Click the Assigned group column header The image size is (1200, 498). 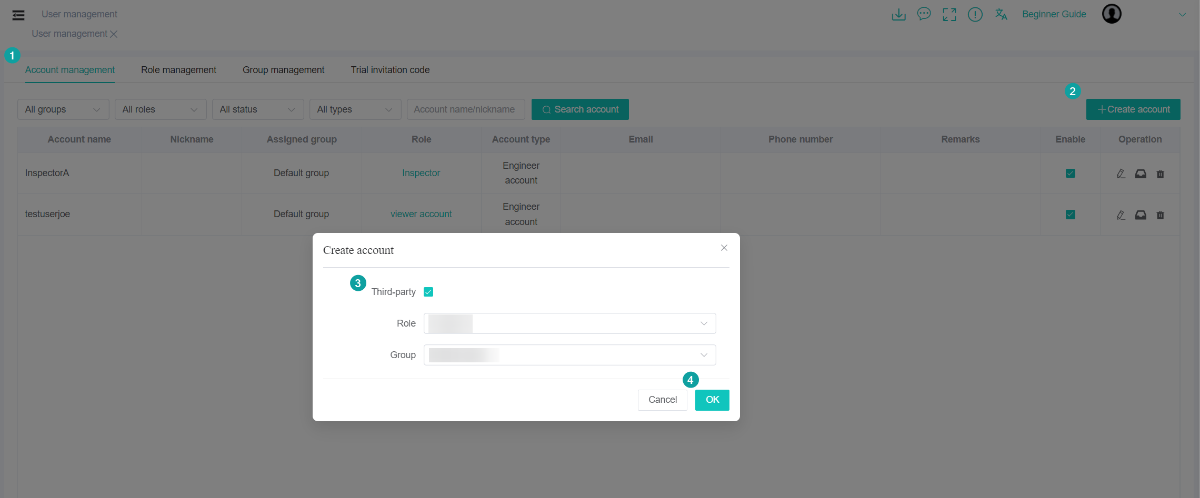[301, 139]
